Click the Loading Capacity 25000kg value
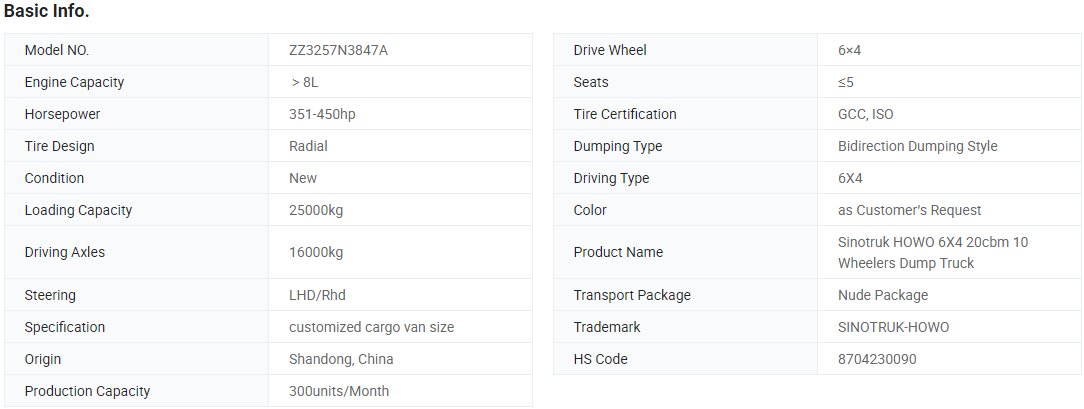1084x409 pixels. click(316, 210)
